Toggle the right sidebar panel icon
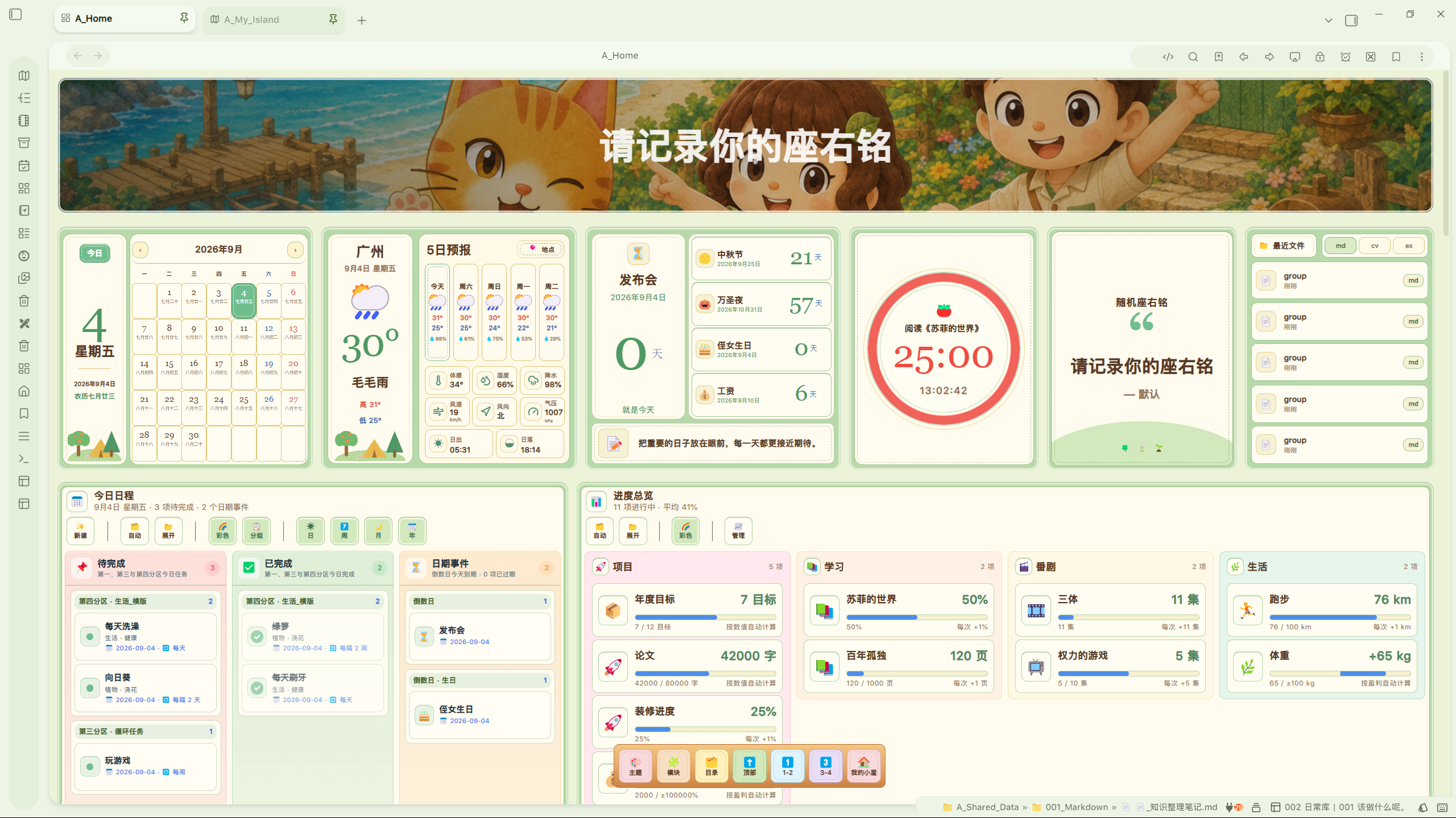 [x=1351, y=20]
